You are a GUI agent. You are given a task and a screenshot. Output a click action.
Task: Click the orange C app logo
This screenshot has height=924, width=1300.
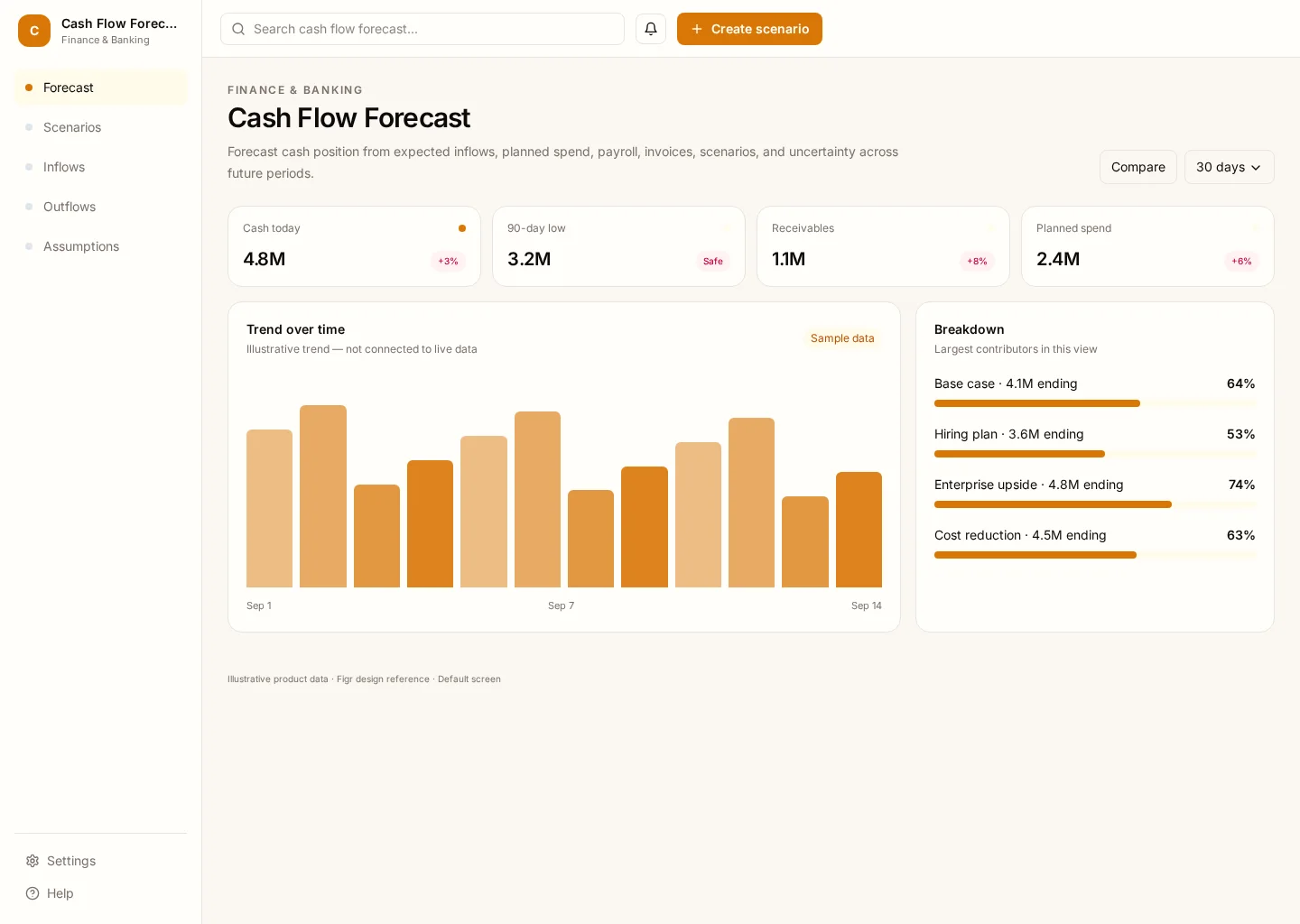[34, 31]
